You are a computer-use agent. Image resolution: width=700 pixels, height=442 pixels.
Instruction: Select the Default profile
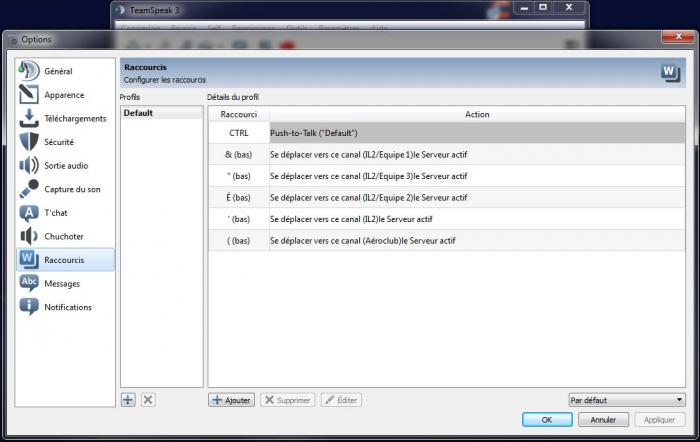(x=162, y=113)
